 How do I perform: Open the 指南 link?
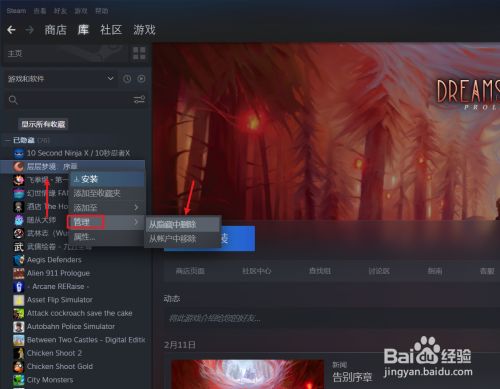435,271
